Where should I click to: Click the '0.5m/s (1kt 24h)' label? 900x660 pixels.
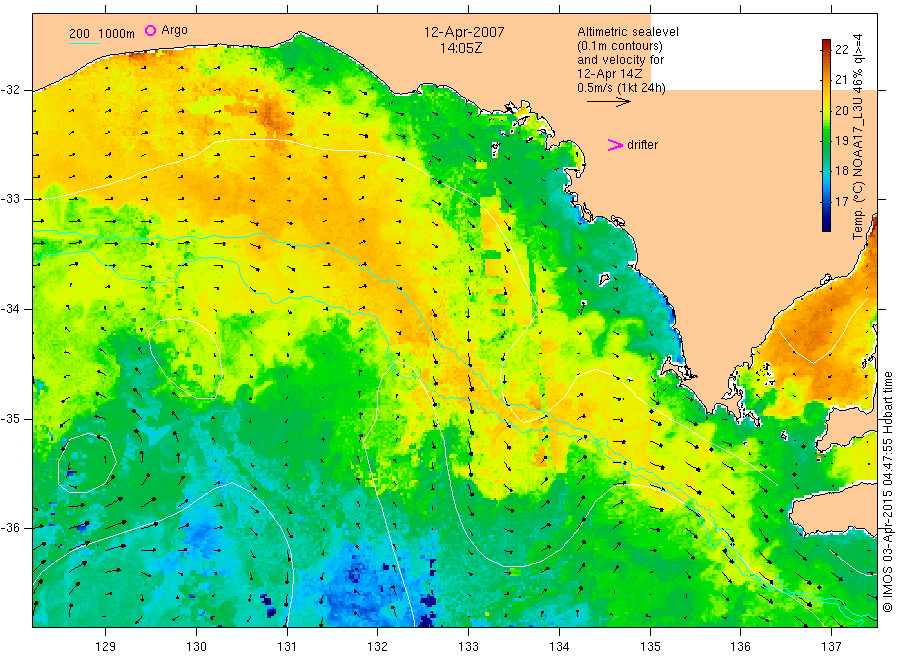[x=622, y=88]
